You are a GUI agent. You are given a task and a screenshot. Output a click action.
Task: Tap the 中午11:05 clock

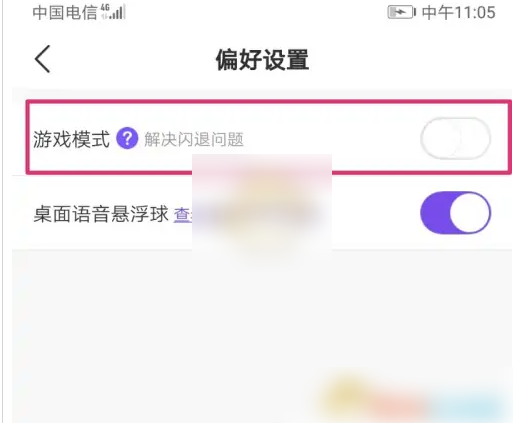(459, 13)
